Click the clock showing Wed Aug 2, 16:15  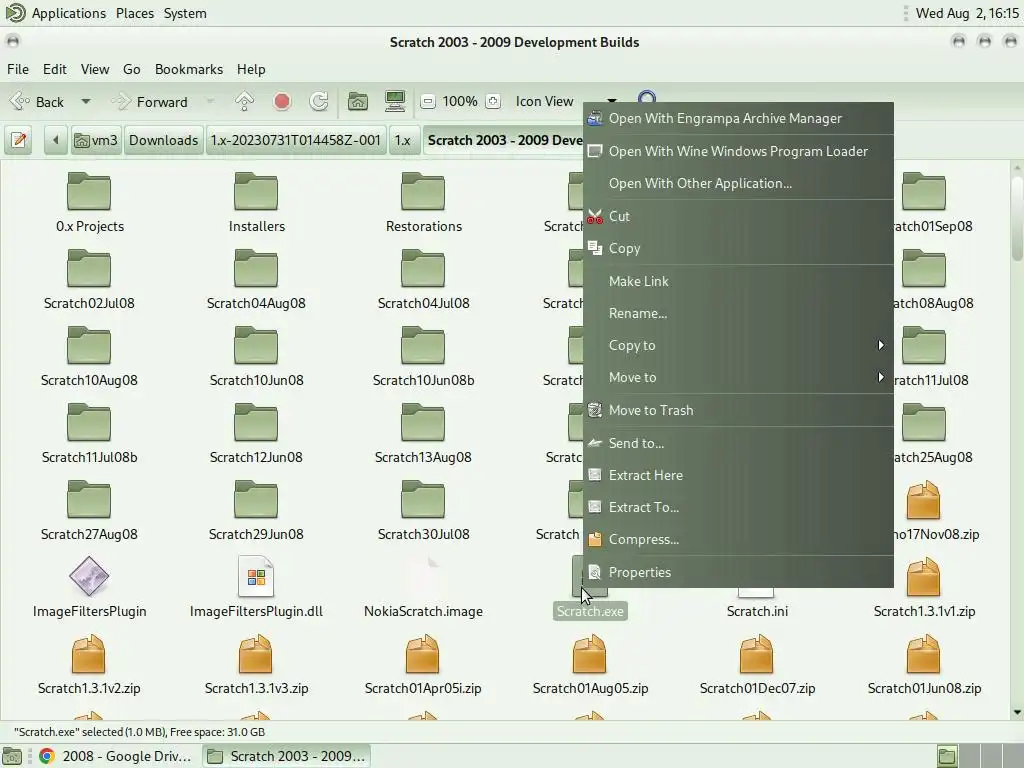click(x=967, y=13)
